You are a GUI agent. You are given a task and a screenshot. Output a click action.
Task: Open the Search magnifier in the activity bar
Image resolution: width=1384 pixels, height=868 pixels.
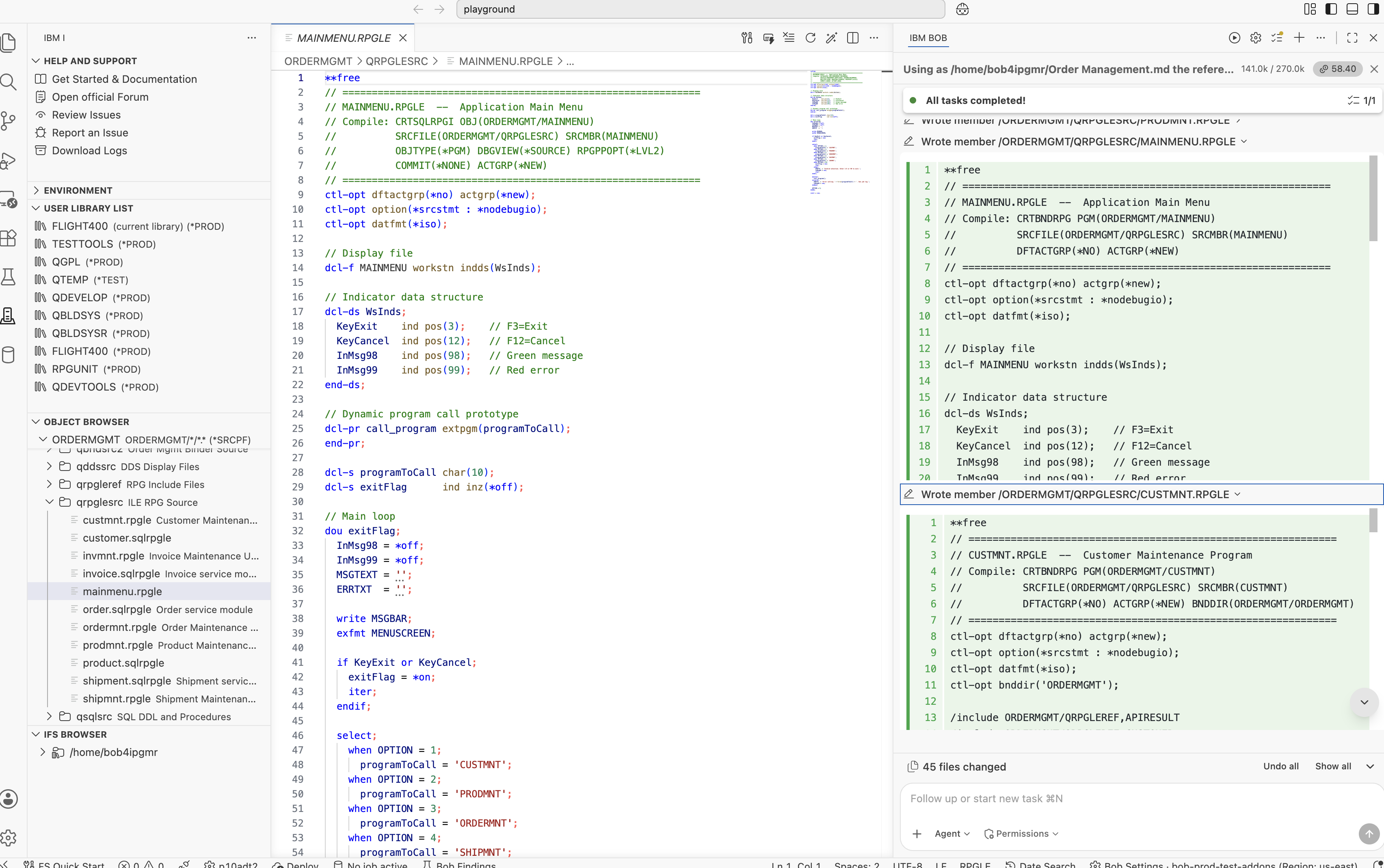8,82
